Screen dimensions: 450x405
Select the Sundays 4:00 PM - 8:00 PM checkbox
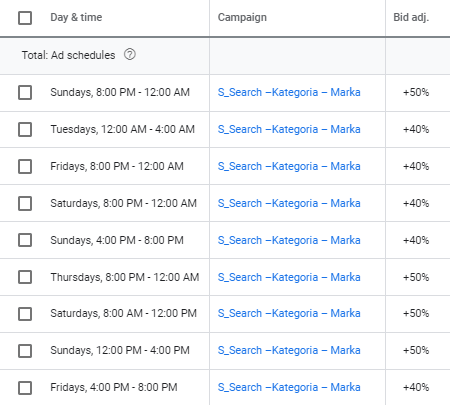point(25,240)
